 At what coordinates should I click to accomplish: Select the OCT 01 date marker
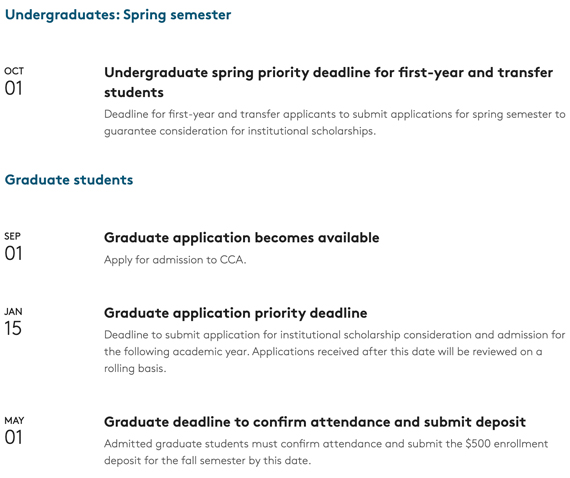coord(14,81)
